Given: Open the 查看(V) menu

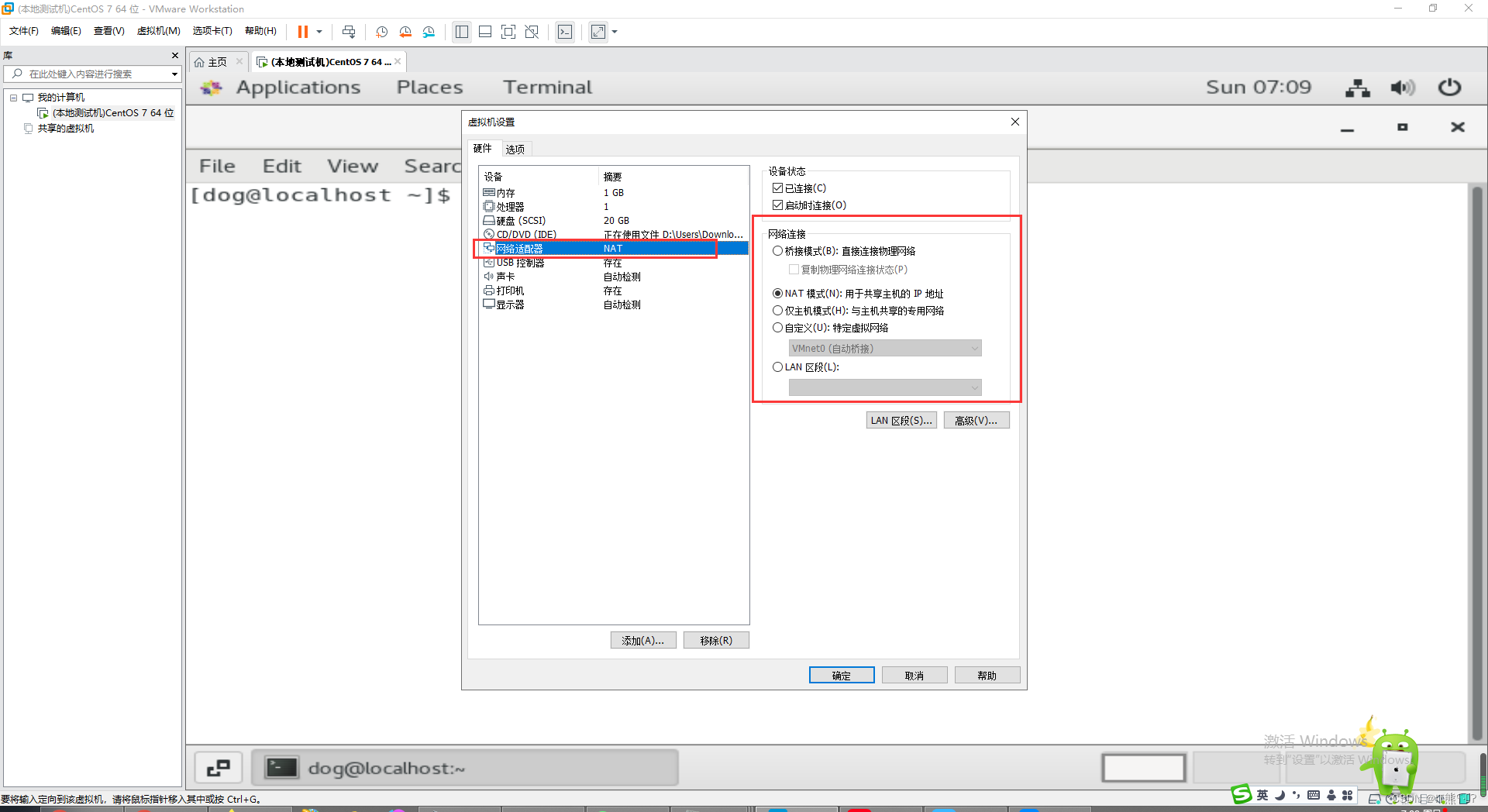Looking at the screenshot, I should coord(108,31).
